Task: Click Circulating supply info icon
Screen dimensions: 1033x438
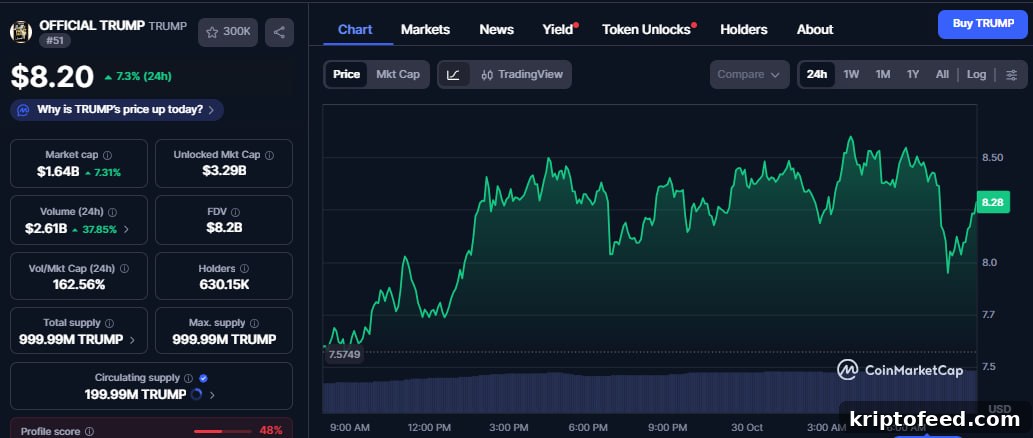Action: (x=188, y=378)
